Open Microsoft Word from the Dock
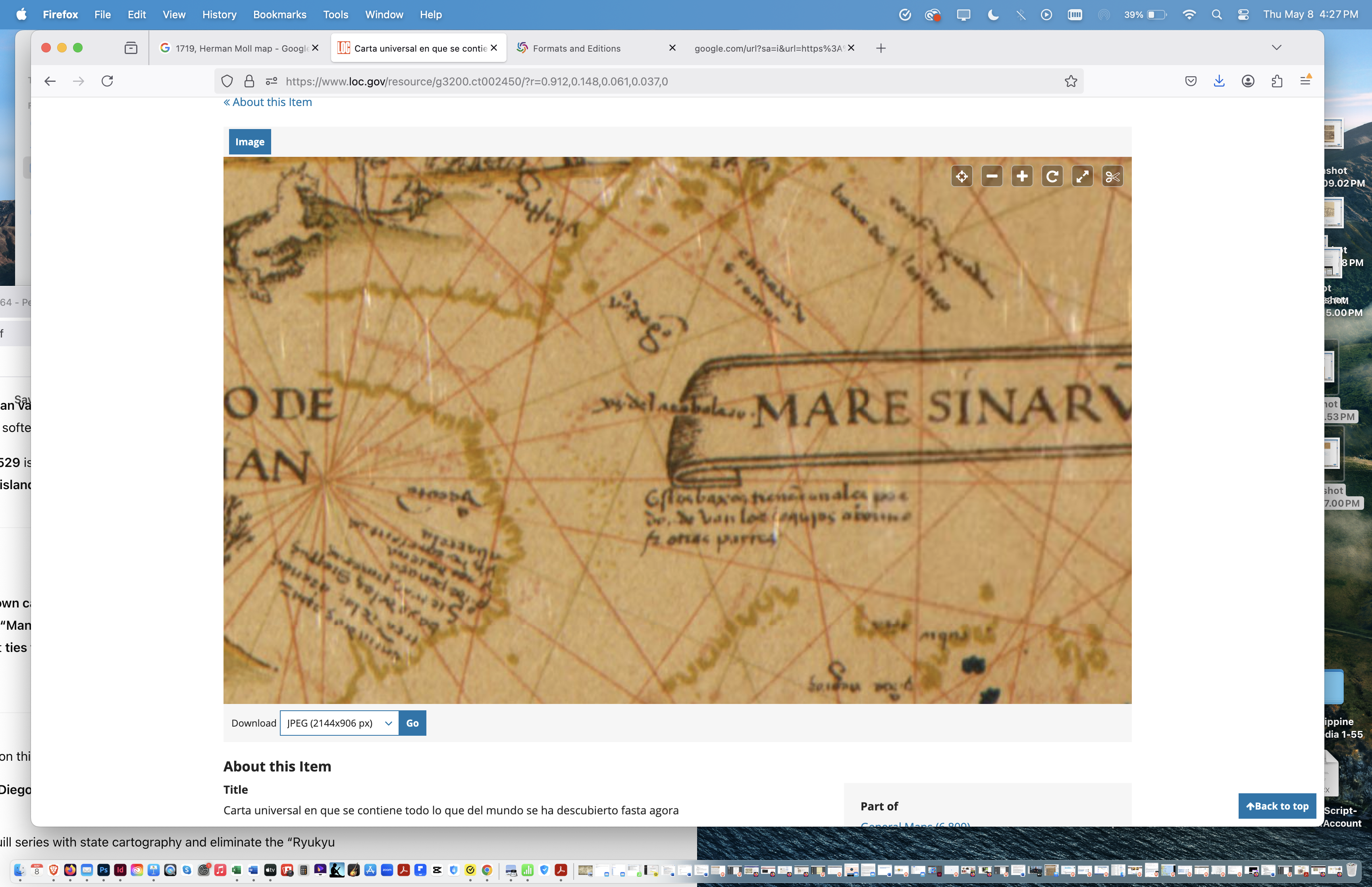 click(x=253, y=870)
